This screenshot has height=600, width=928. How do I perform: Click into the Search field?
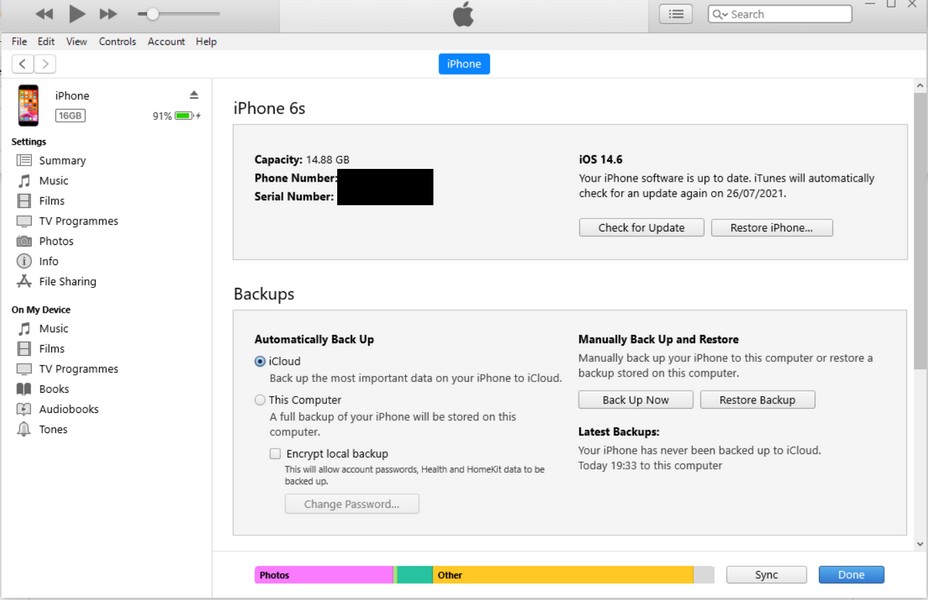[x=779, y=14]
